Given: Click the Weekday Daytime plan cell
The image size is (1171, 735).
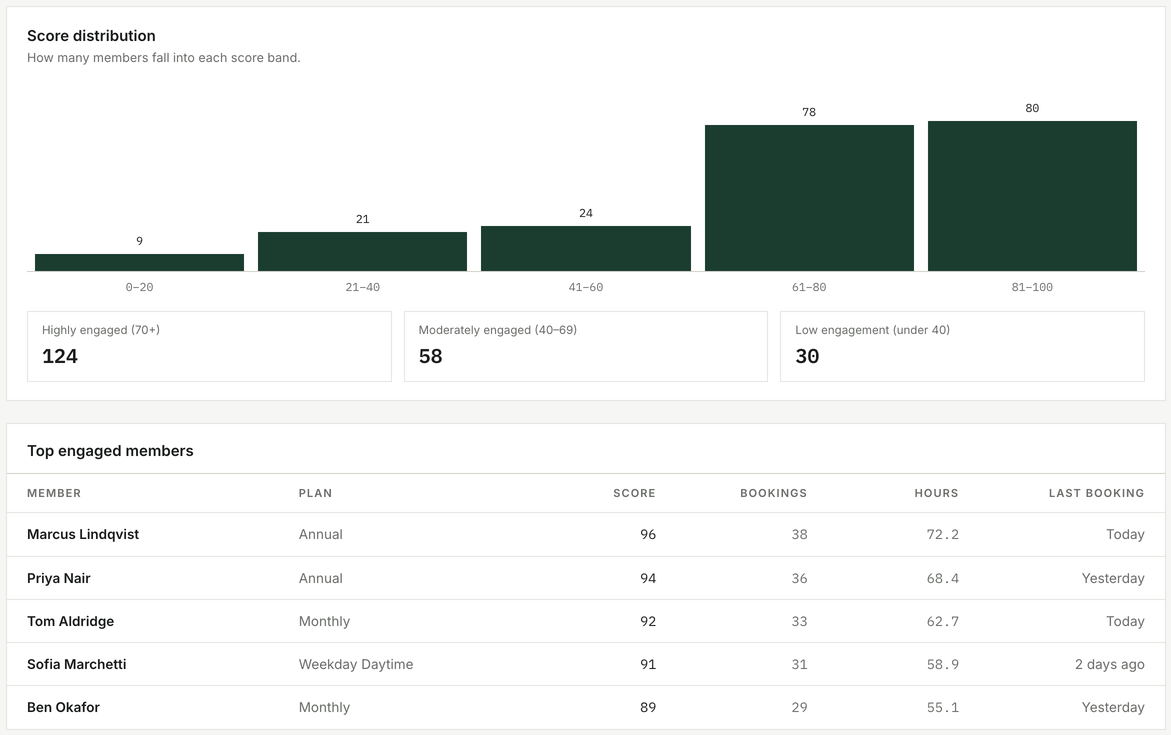Looking at the screenshot, I should pos(355,664).
